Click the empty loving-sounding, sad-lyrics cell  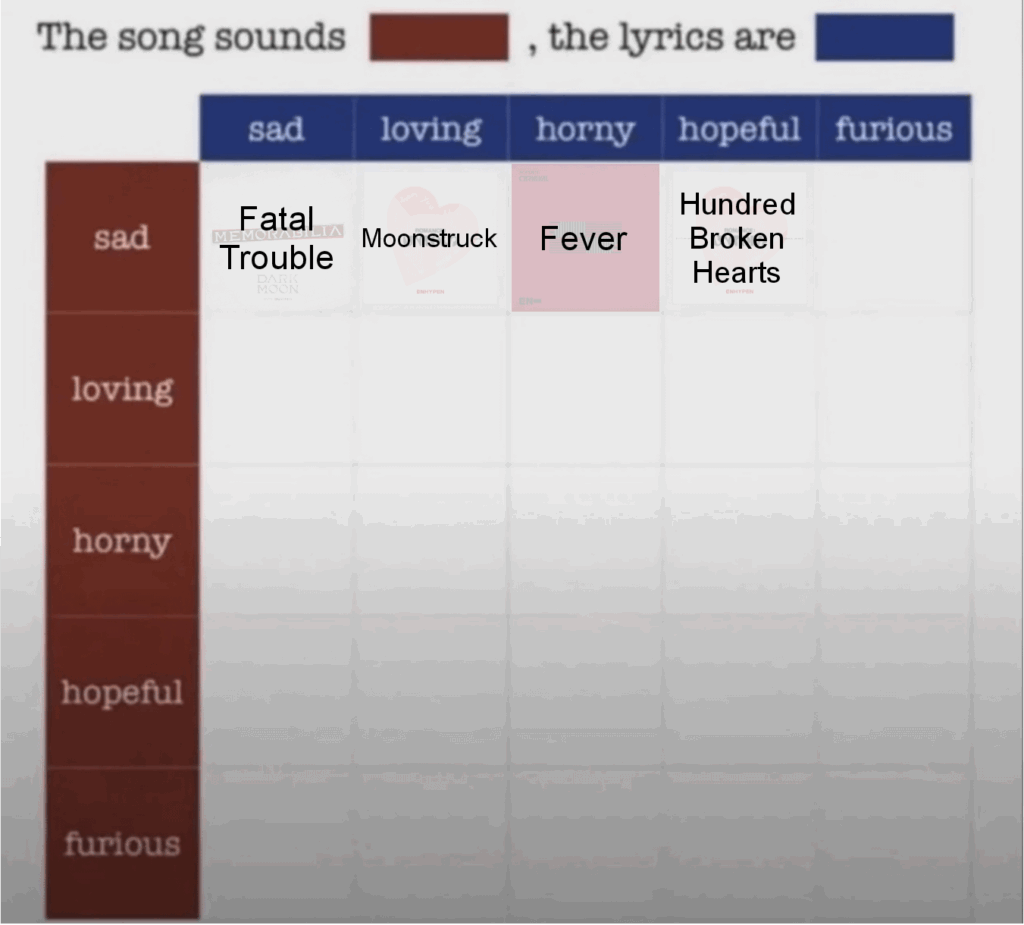coord(277,389)
